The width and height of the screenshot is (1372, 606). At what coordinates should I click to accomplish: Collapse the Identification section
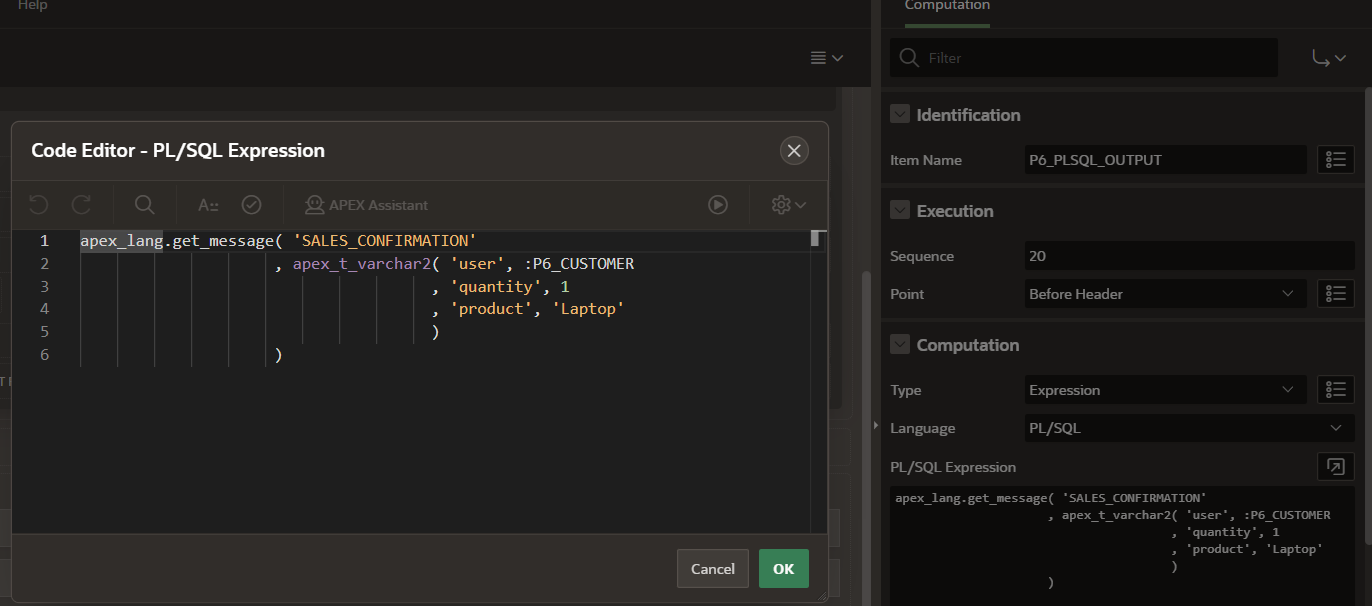tap(900, 115)
